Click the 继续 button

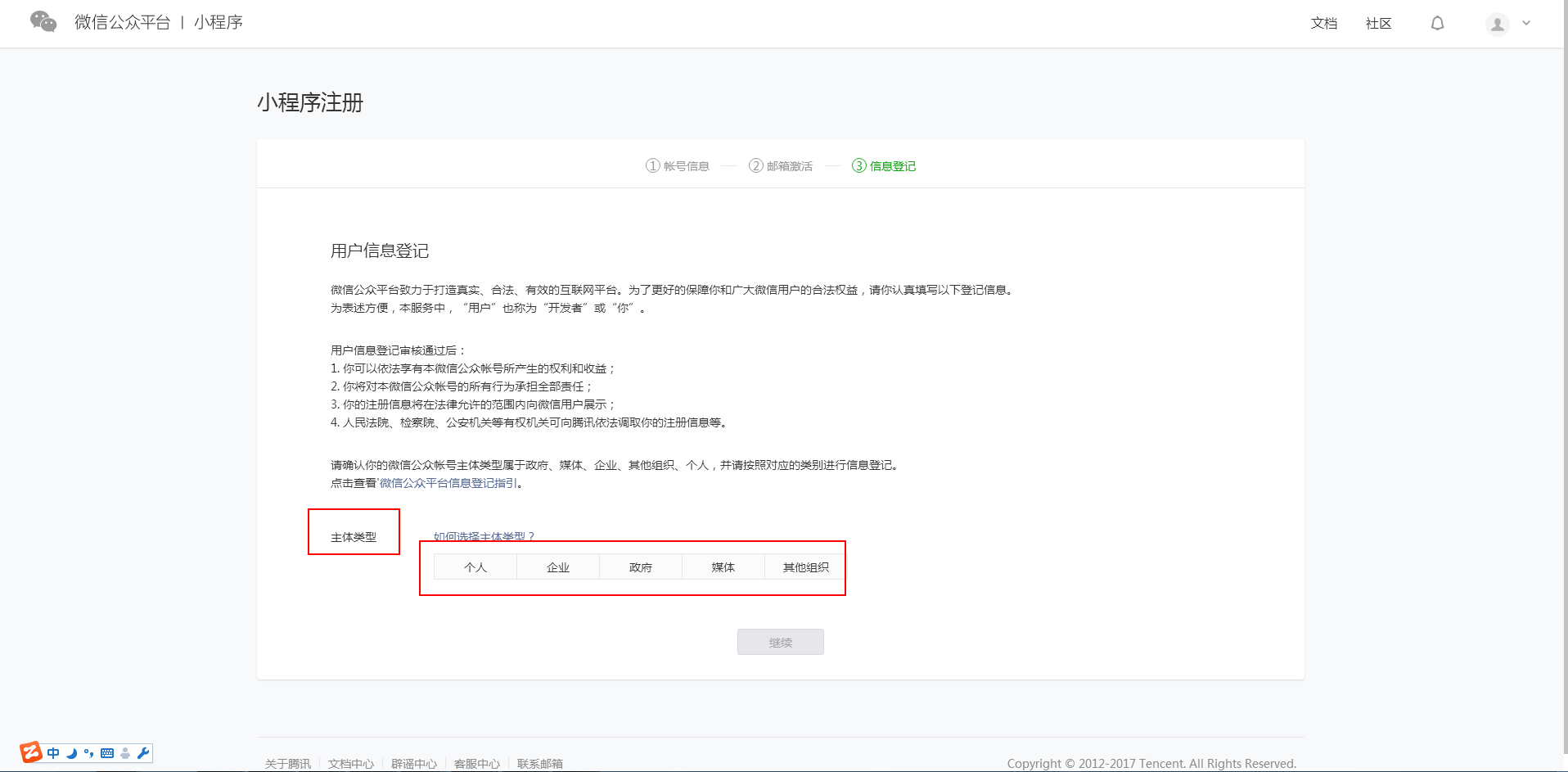[780, 642]
